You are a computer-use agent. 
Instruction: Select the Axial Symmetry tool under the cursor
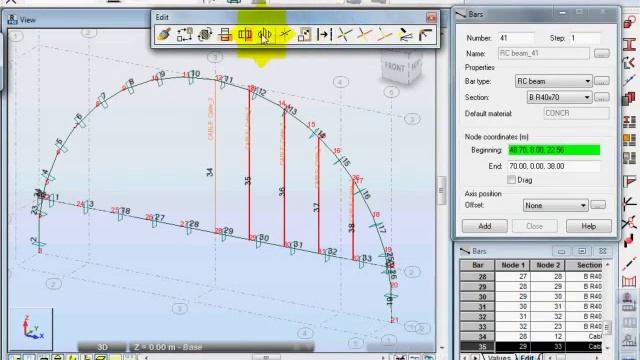(264, 34)
